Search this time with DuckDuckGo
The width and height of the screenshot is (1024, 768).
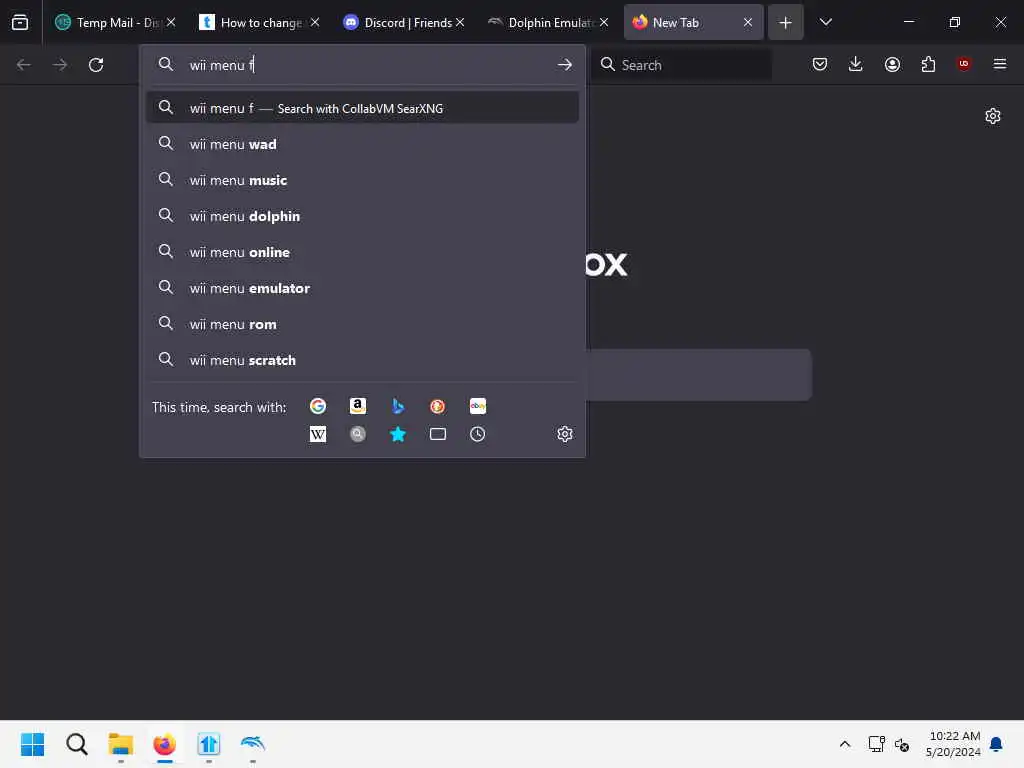click(438, 406)
